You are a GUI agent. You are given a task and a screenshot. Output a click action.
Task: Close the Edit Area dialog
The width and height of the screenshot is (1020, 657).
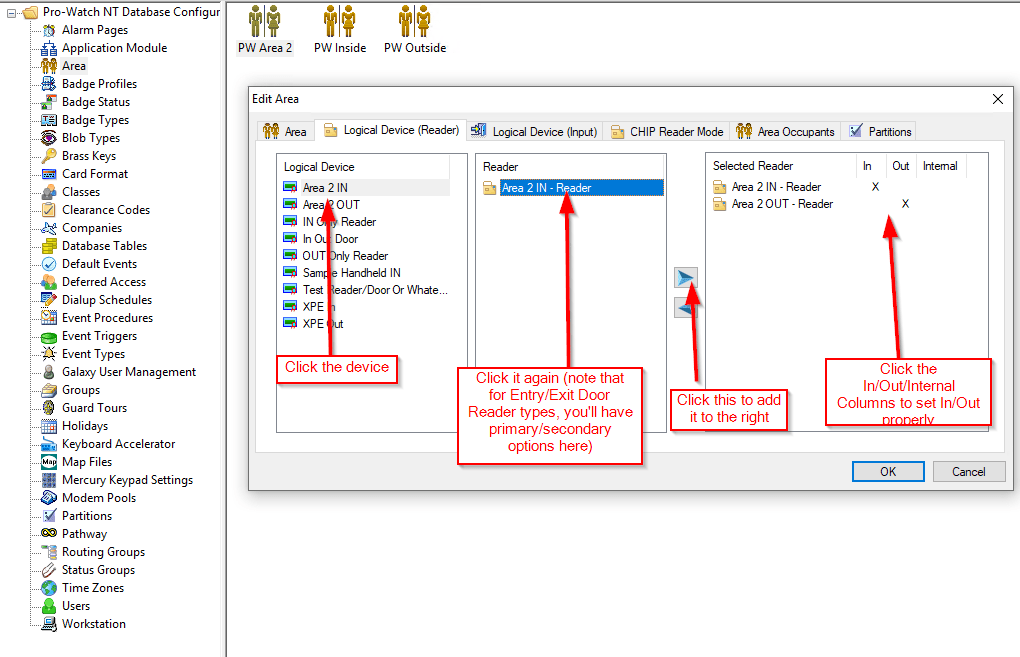(x=997, y=99)
